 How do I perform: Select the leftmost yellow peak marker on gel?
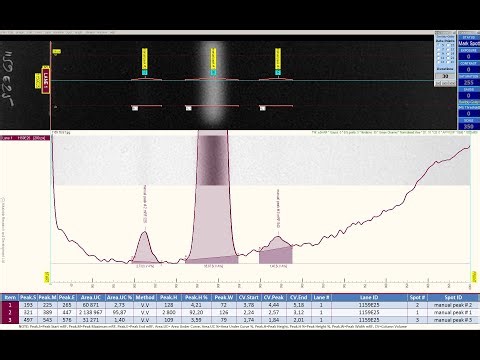pos(144,59)
